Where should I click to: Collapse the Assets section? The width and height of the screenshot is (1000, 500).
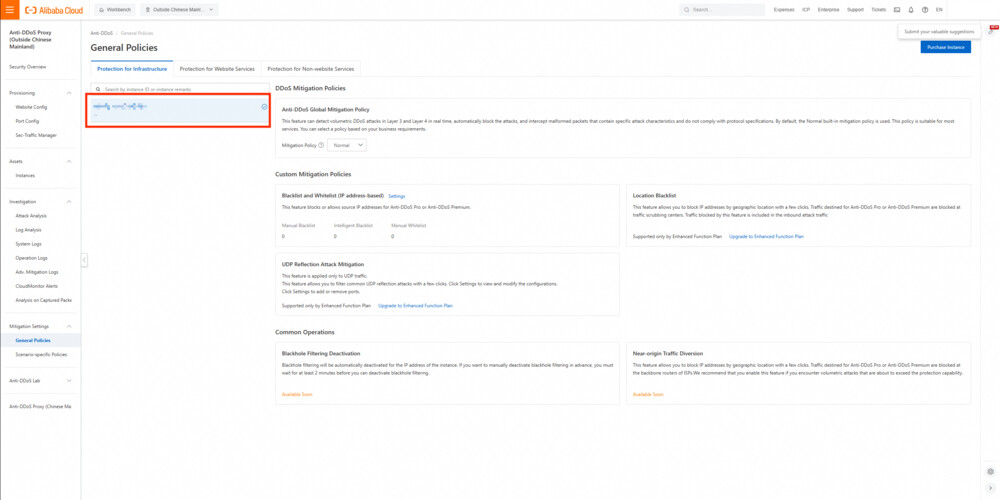click(69, 161)
